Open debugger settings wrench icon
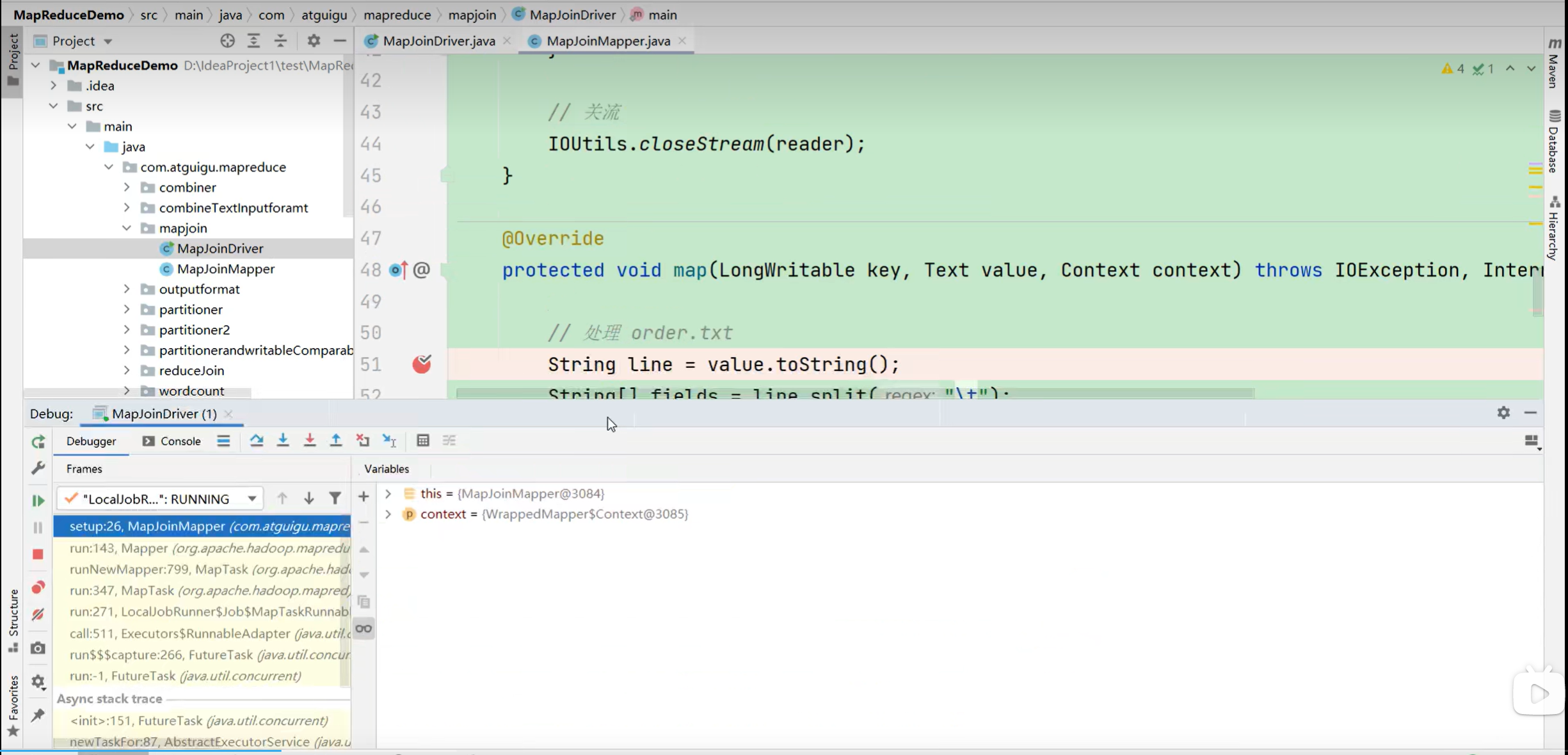 (38, 468)
